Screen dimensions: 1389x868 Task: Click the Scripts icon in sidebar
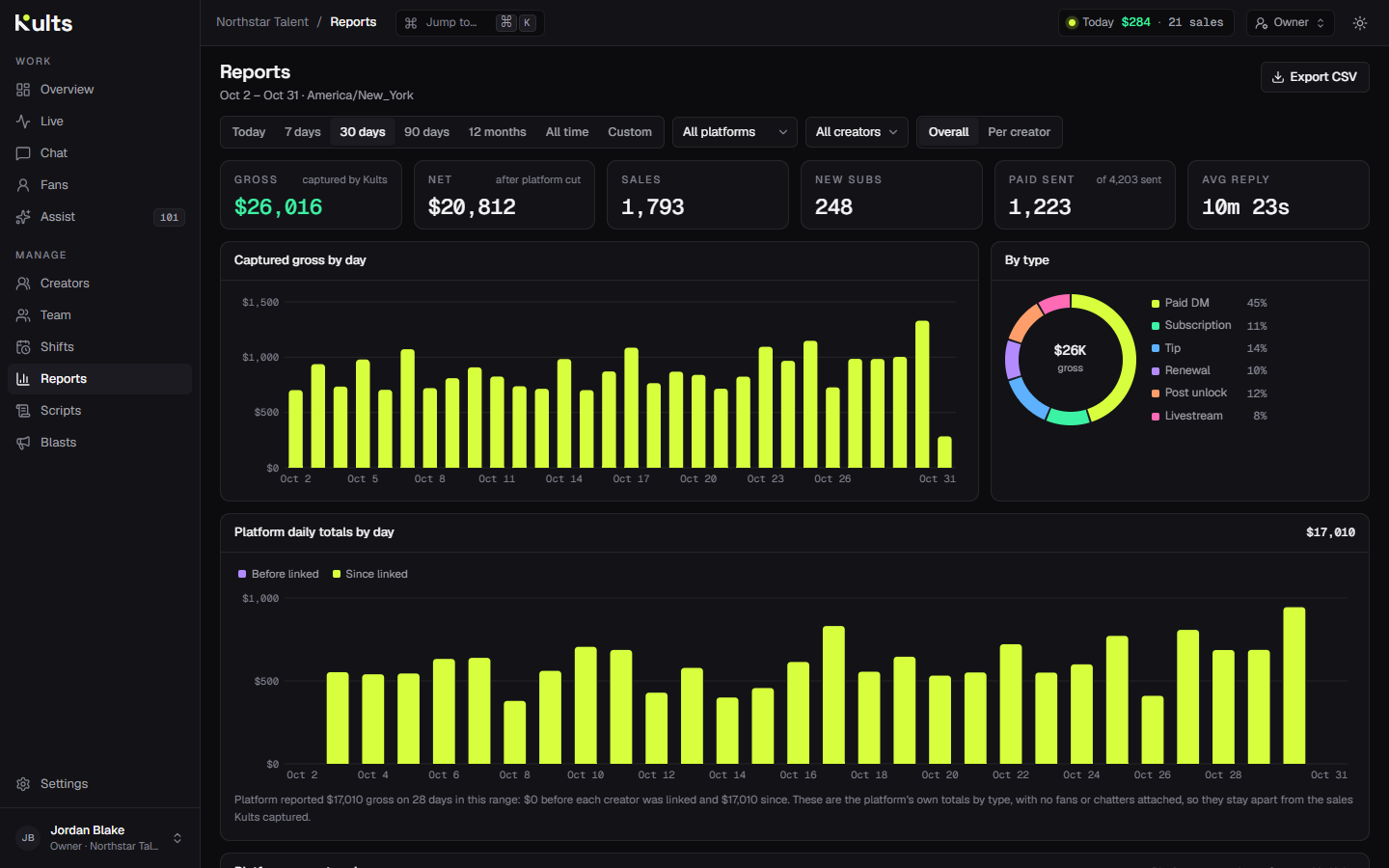click(x=23, y=411)
